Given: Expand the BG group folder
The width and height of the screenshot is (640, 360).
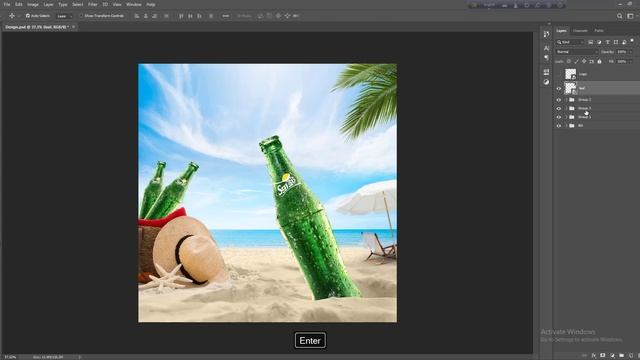Looking at the screenshot, I should coord(567,126).
